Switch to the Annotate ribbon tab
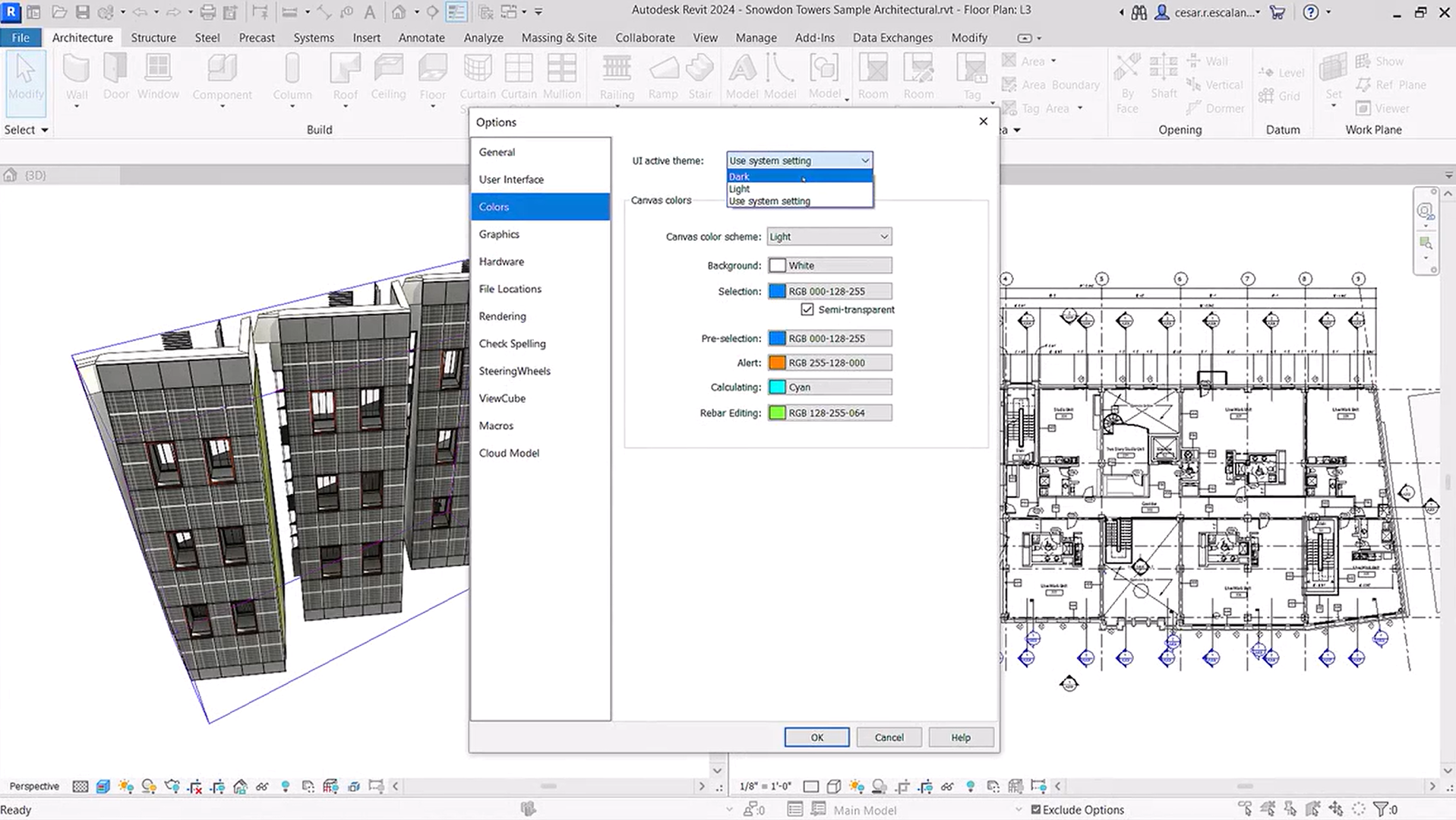Viewport: 1456px width, 820px height. 422,37
